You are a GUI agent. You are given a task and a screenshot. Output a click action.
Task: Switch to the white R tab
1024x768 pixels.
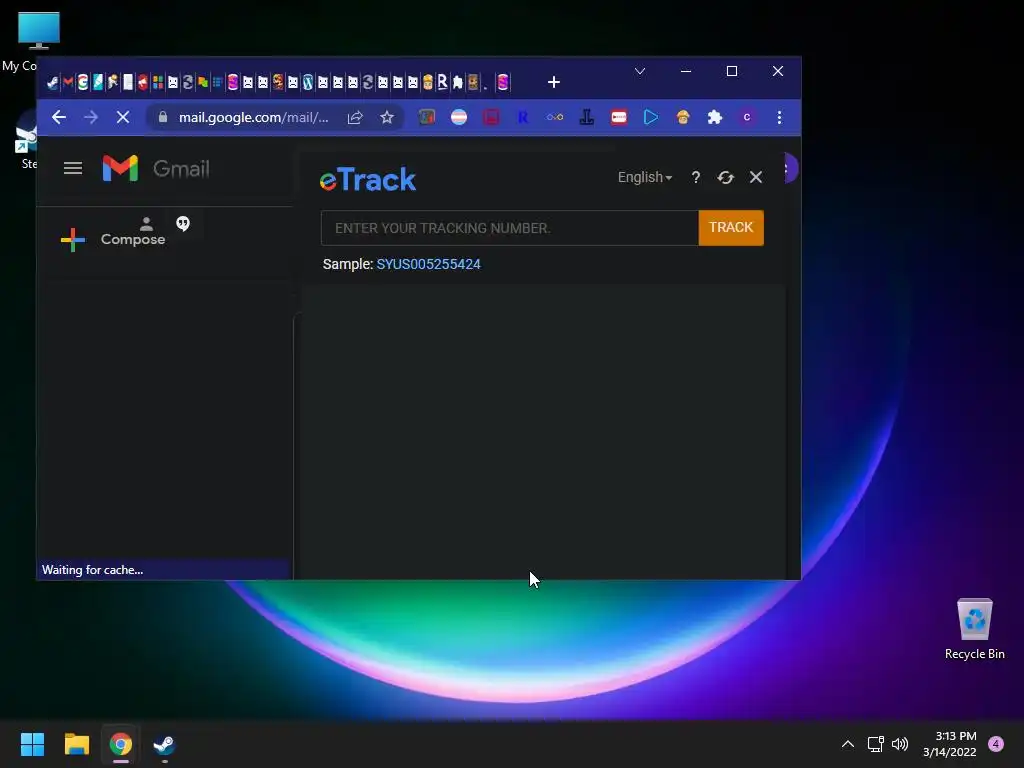(443, 82)
